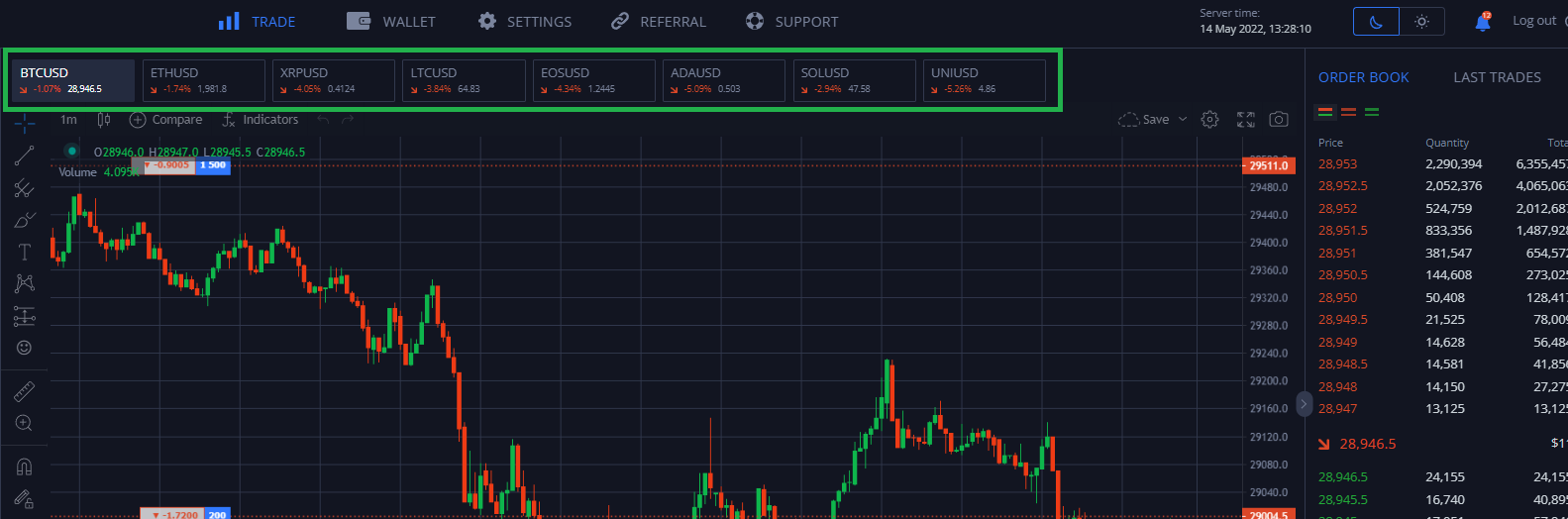Pick the text annotation tool
Viewport: 1568px width, 519px height.
pyautogui.click(x=25, y=253)
